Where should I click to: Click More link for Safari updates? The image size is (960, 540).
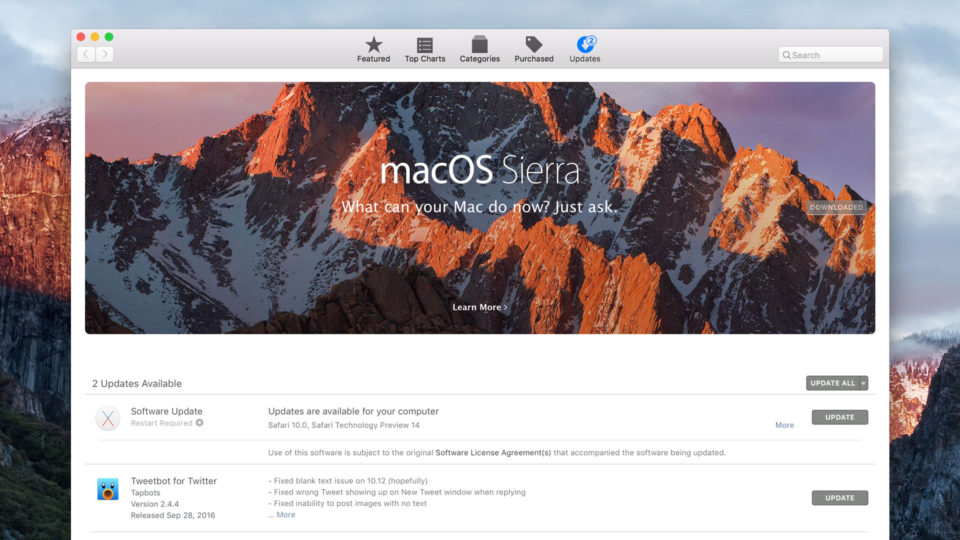[x=784, y=425]
